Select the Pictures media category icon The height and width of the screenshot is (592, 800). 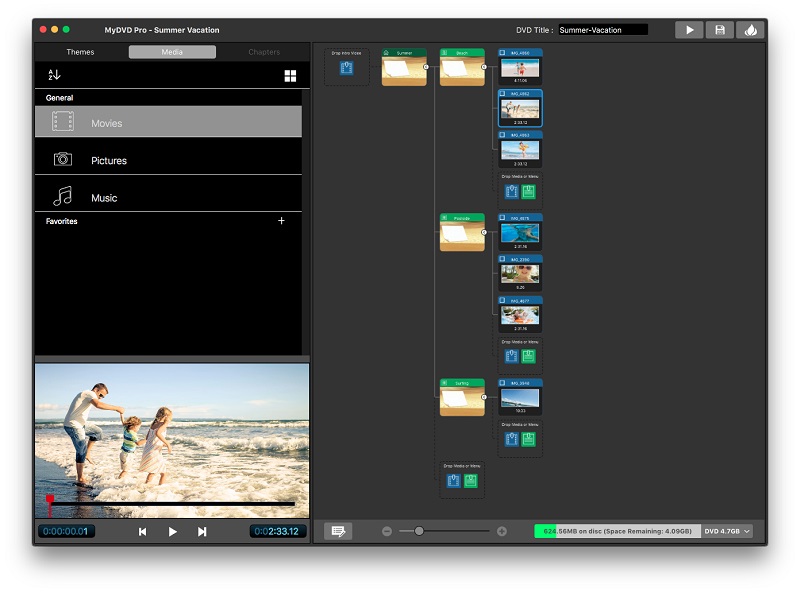tap(64, 160)
